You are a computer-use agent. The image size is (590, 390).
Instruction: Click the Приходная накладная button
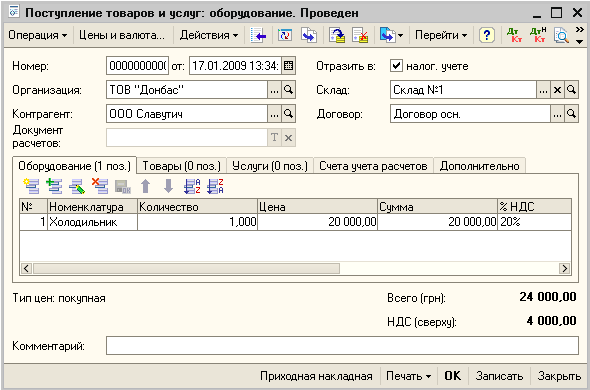(x=316, y=376)
